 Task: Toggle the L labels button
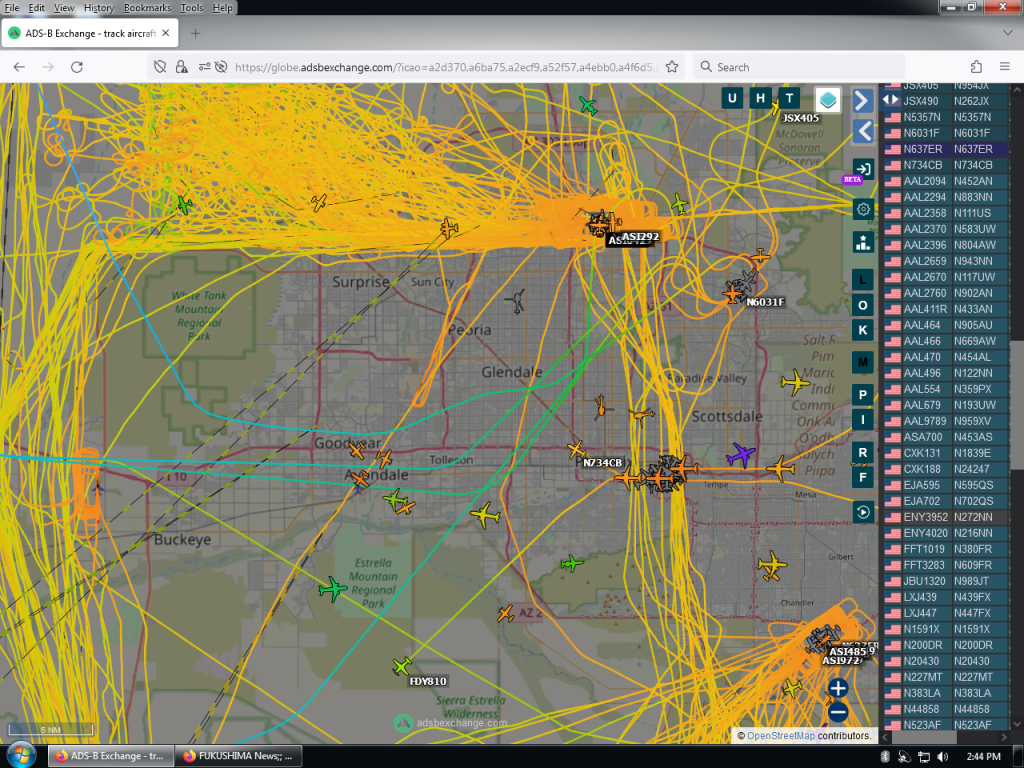pyautogui.click(x=863, y=280)
